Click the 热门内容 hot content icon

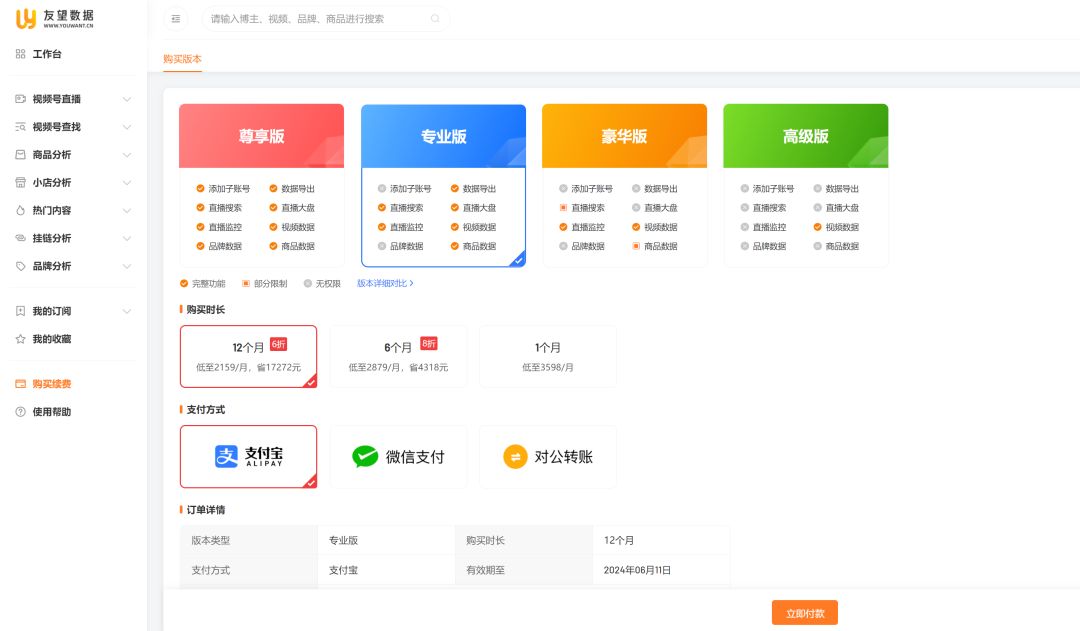coord(22,210)
